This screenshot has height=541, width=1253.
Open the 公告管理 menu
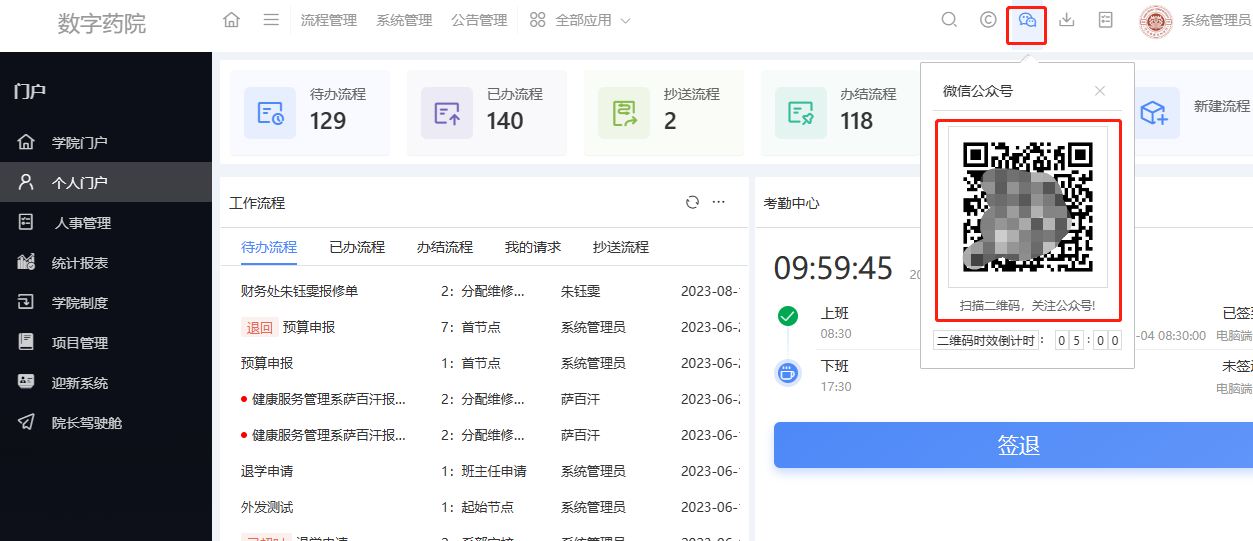479,20
